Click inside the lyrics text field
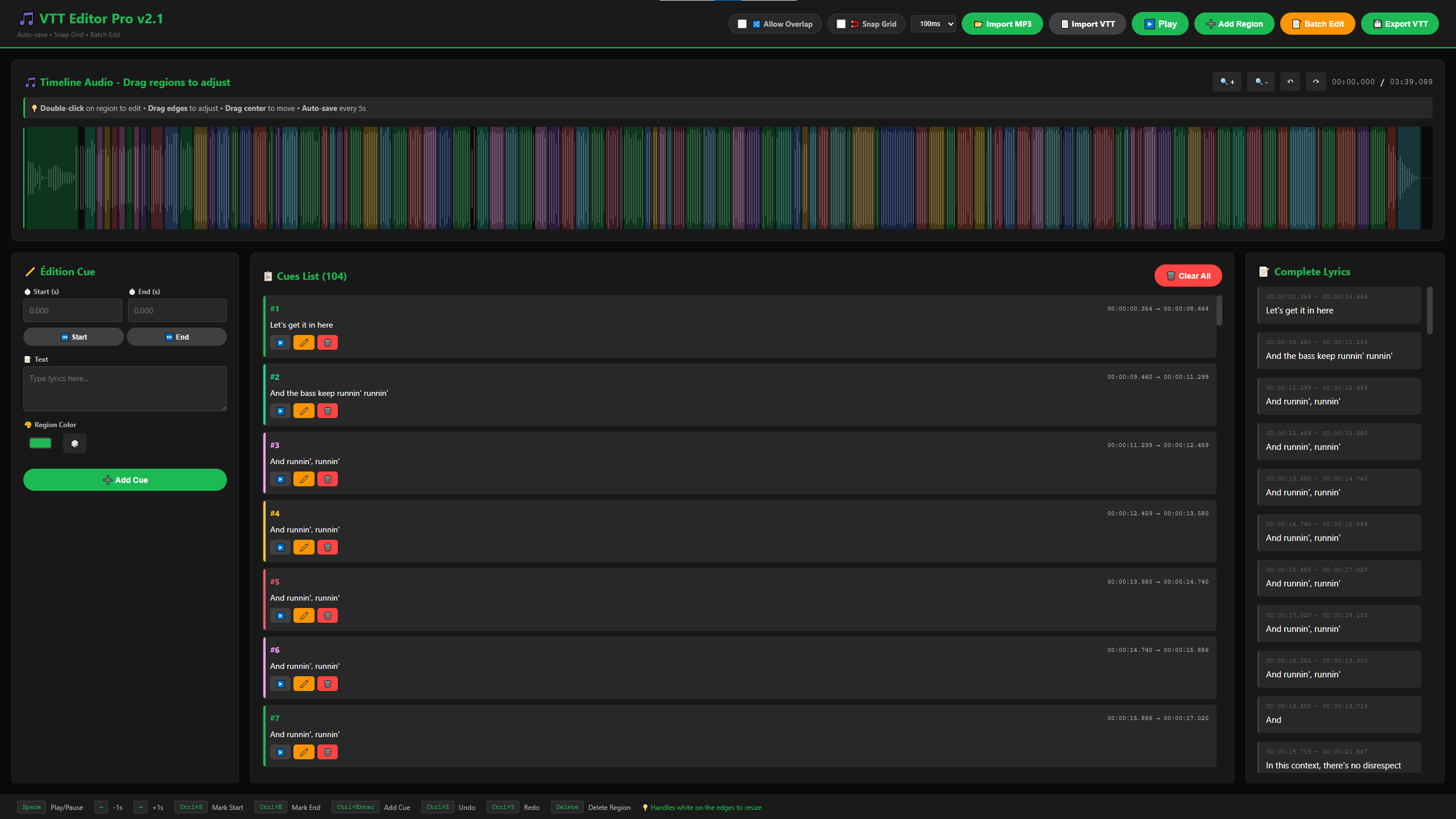Screen dimensions: 1456x819 tap(125, 388)
